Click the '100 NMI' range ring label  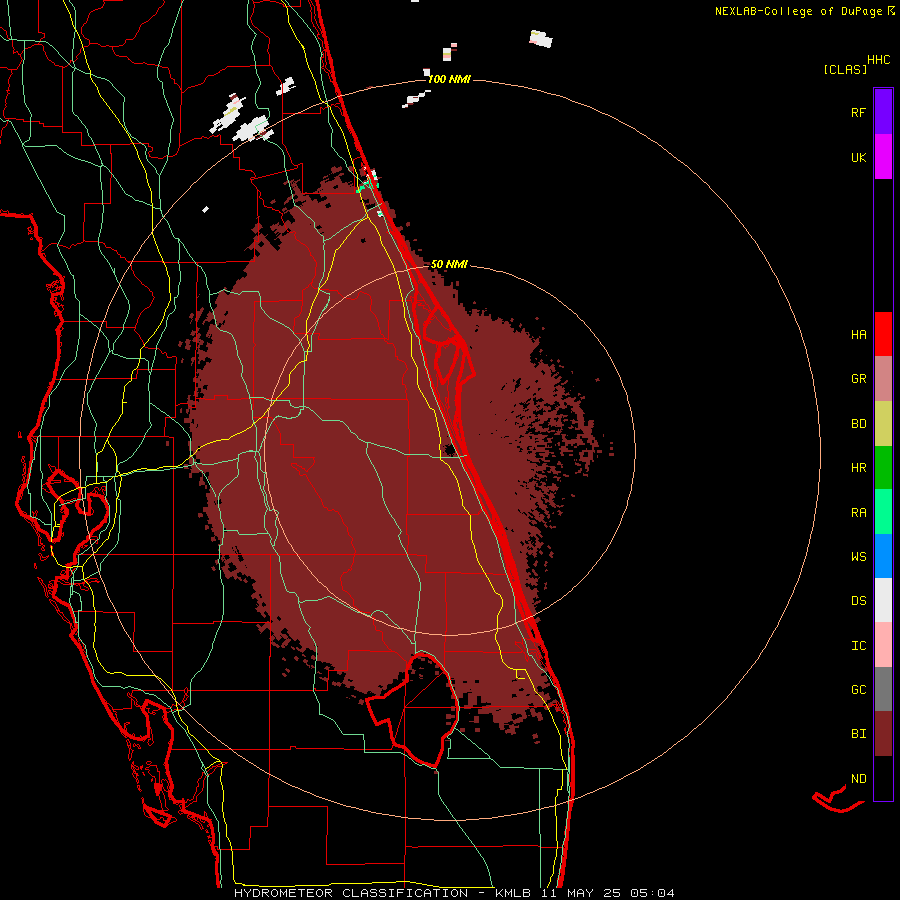[449, 79]
